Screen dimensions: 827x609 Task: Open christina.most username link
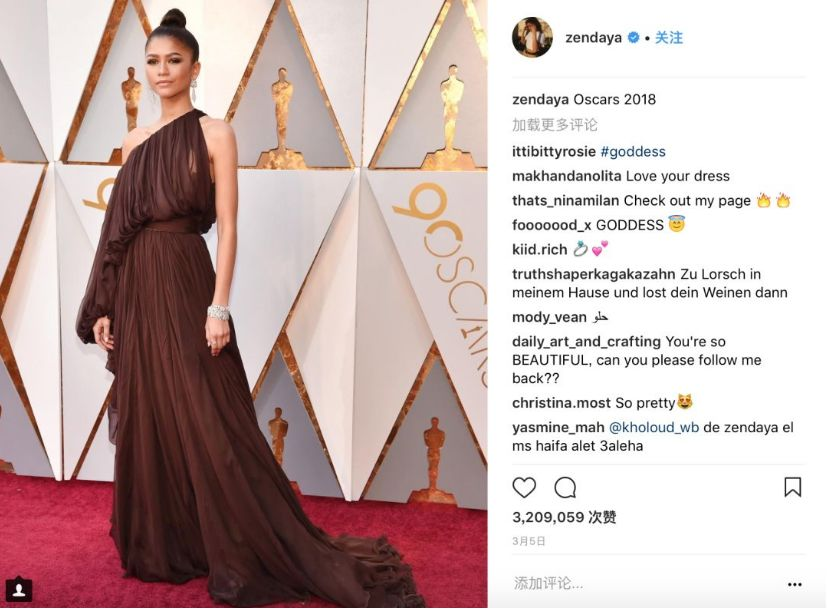coord(561,403)
